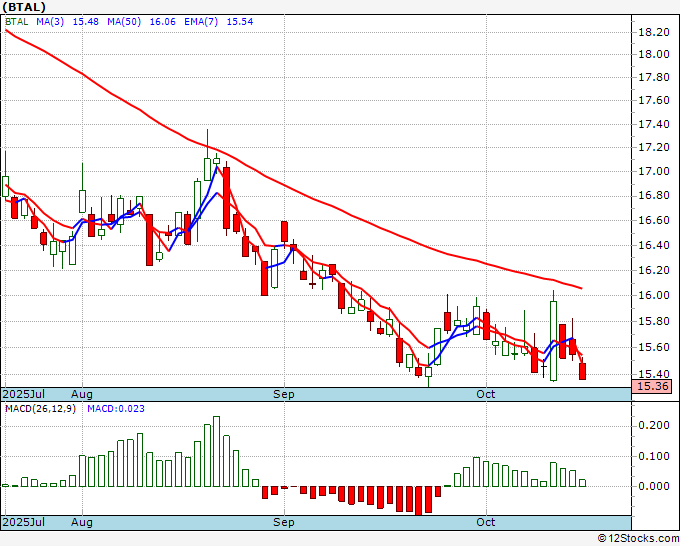This screenshot has height=546, width=680.
Task: Select the 15.36 current price tag
Action: pos(652,386)
